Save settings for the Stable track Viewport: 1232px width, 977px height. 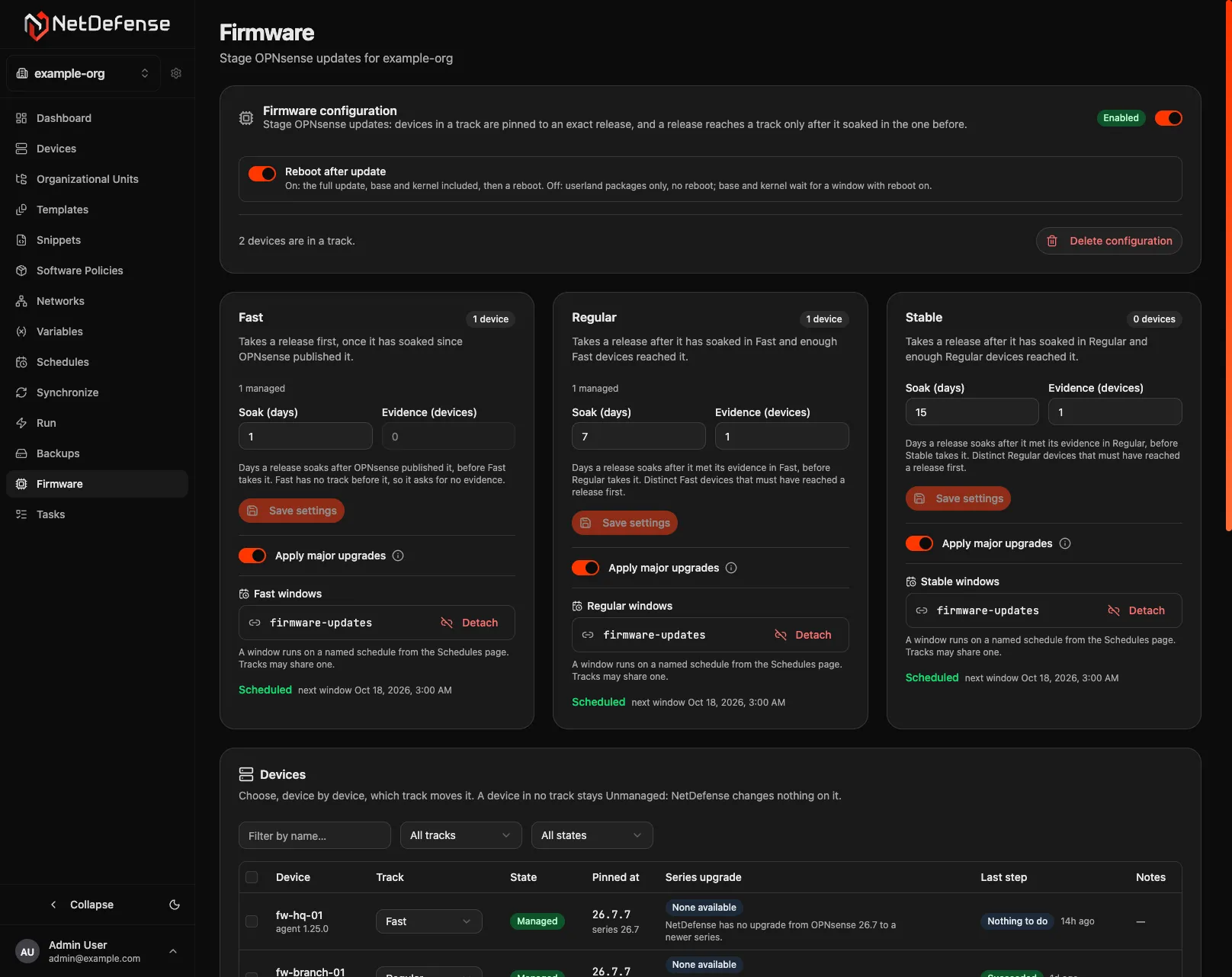958,498
